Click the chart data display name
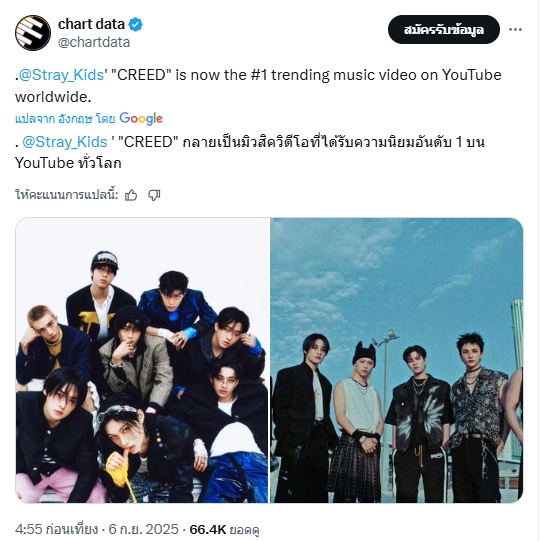The width and height of the screenshot is (541, 541). click(91, 24)
